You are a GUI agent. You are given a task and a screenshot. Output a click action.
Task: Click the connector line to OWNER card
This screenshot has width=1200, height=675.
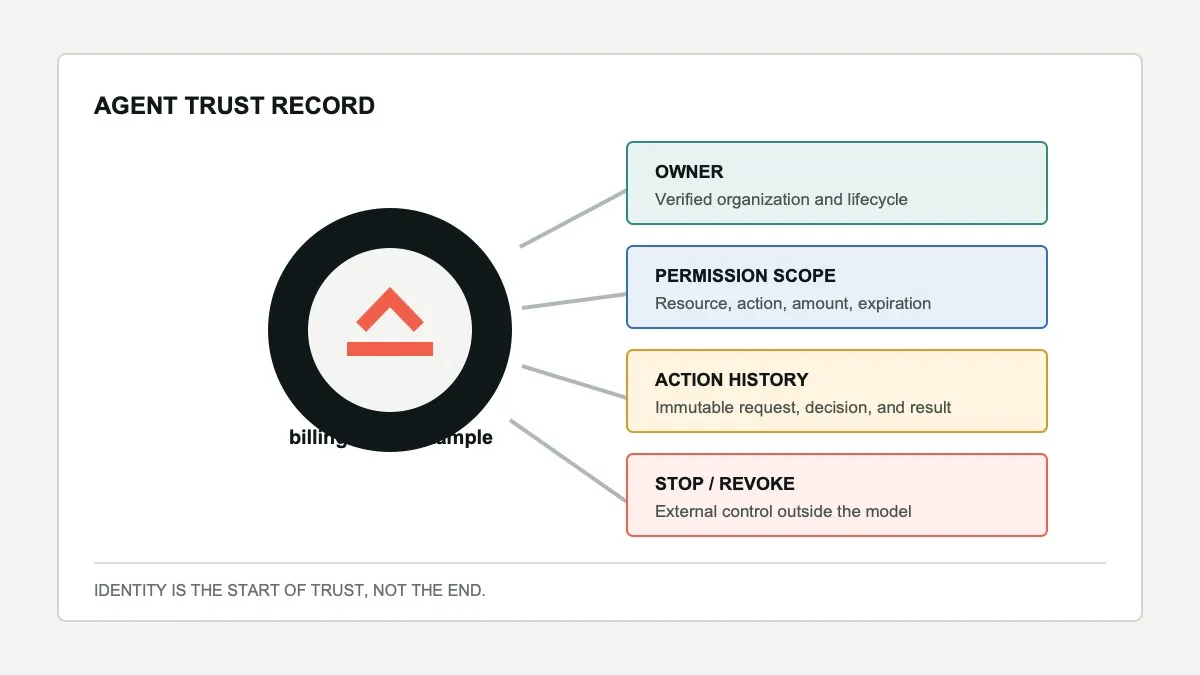[x=573, y=217]
